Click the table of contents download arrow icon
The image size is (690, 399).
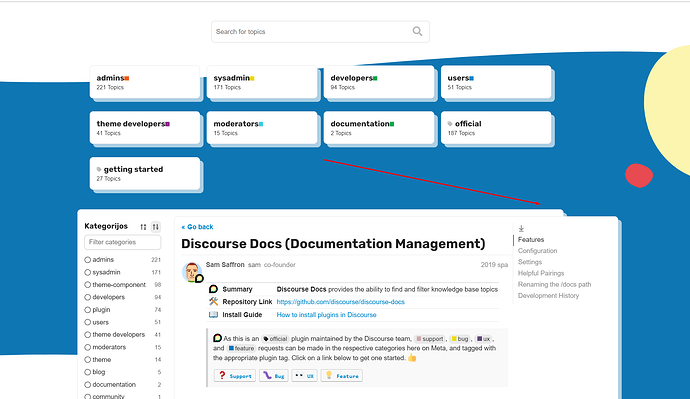(521, 228)
